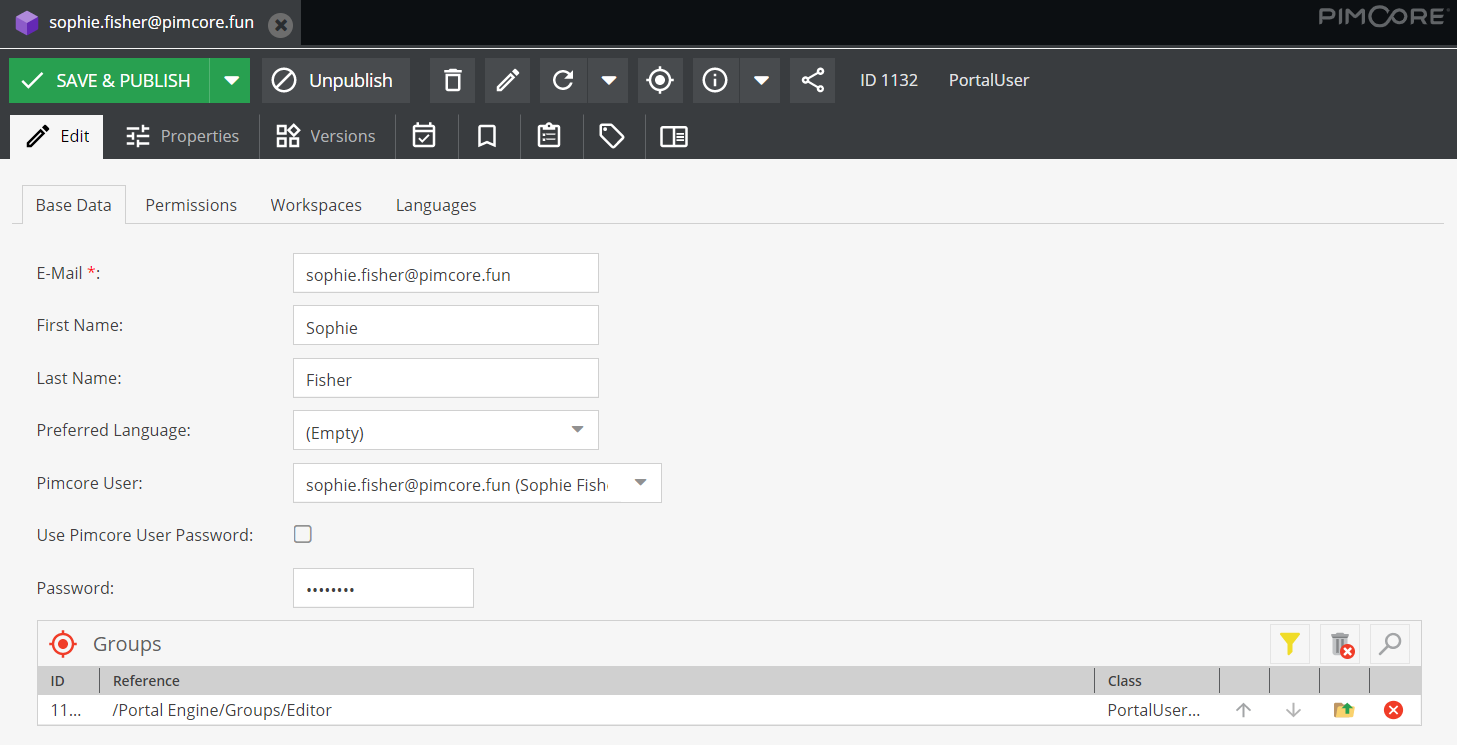Click the First Name input field
Screen dimensions: 1457x745
tap(446, 325)
